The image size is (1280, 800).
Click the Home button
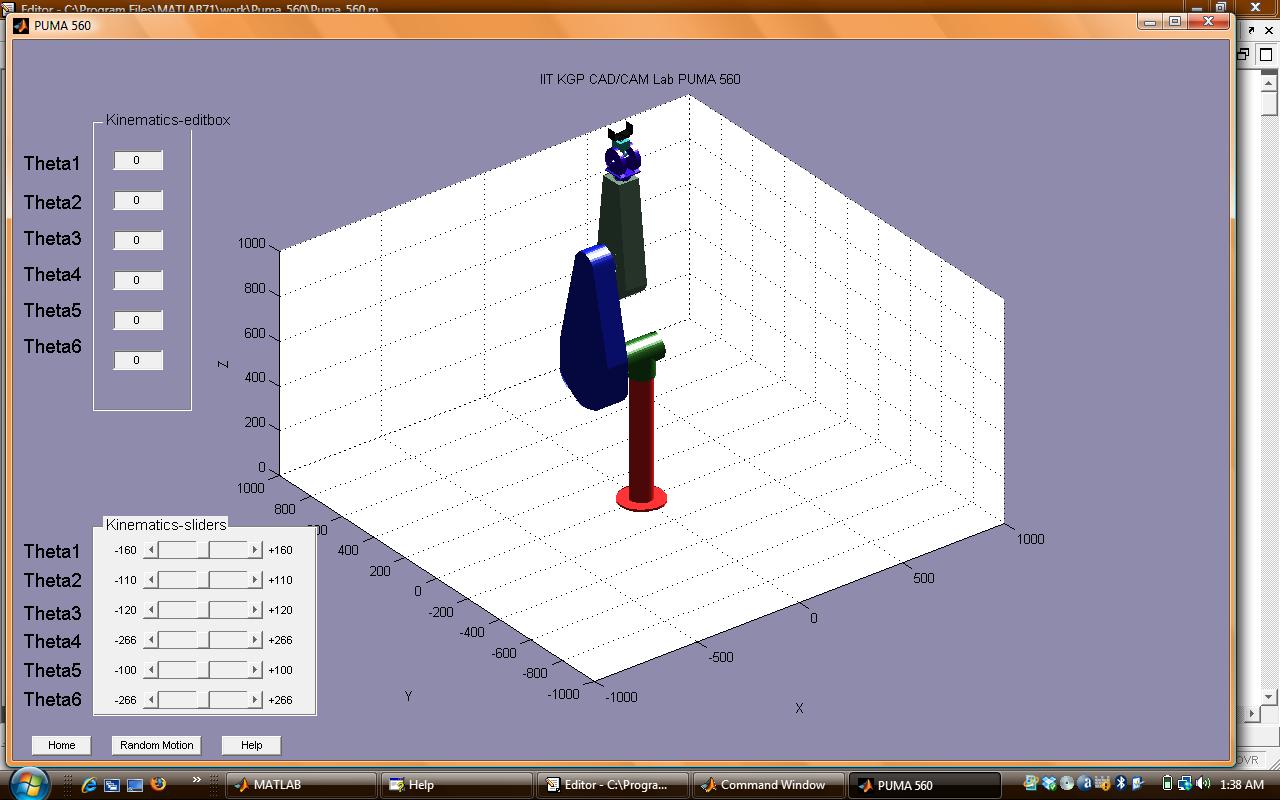(61, 745)
